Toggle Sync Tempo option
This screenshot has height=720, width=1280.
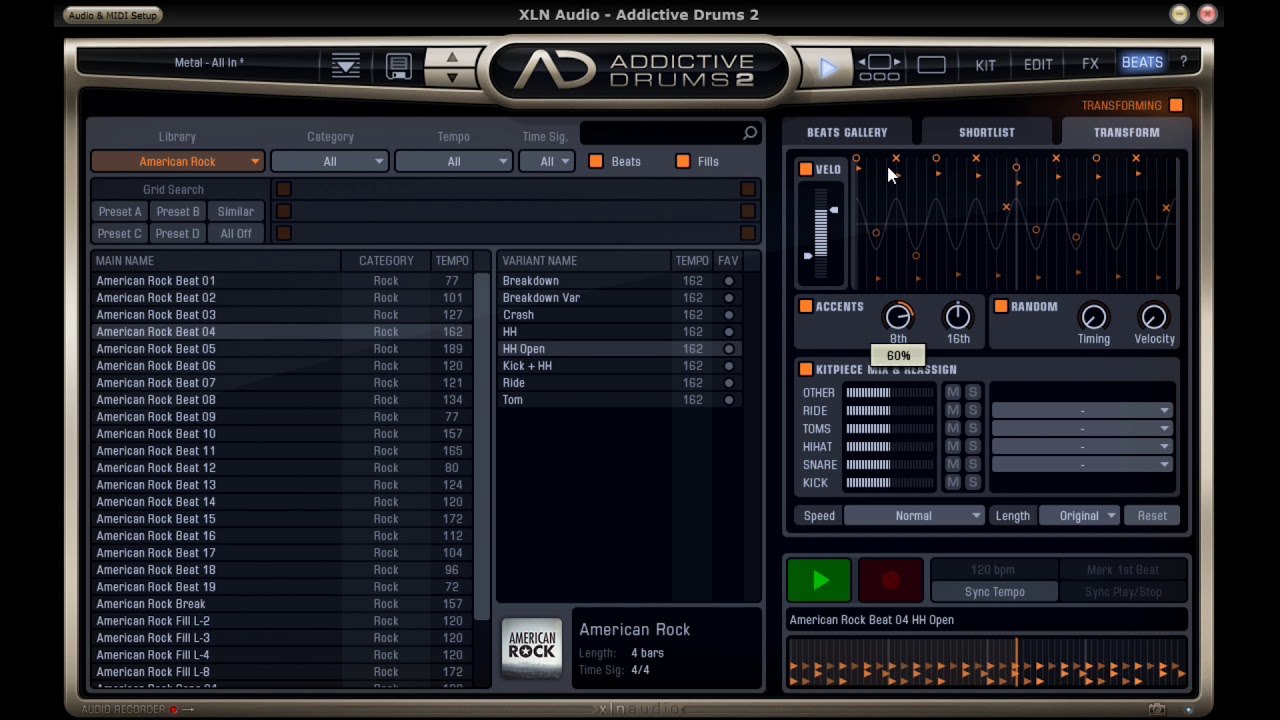point(994,592)
